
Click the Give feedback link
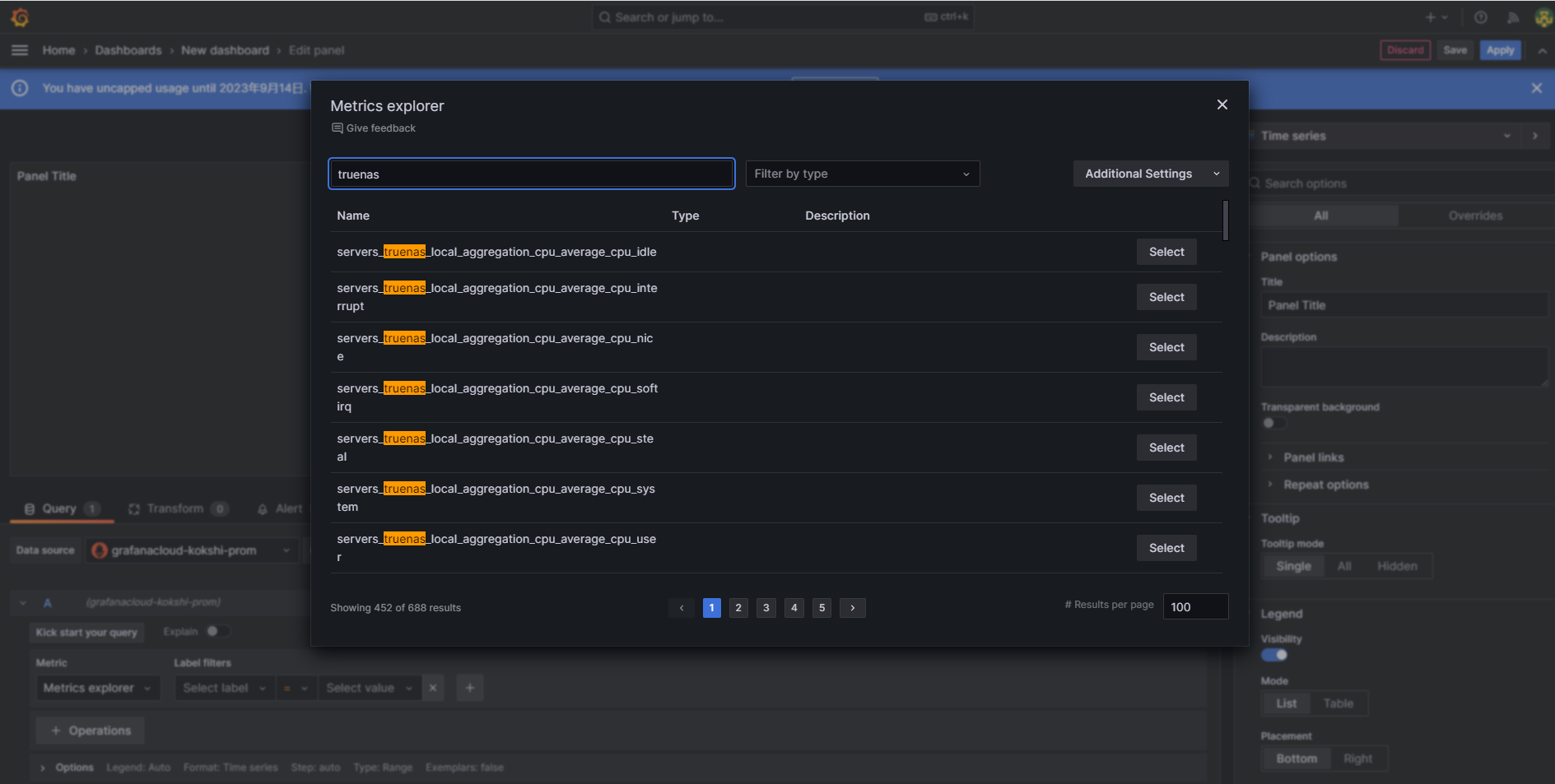[x=374, y=128]
